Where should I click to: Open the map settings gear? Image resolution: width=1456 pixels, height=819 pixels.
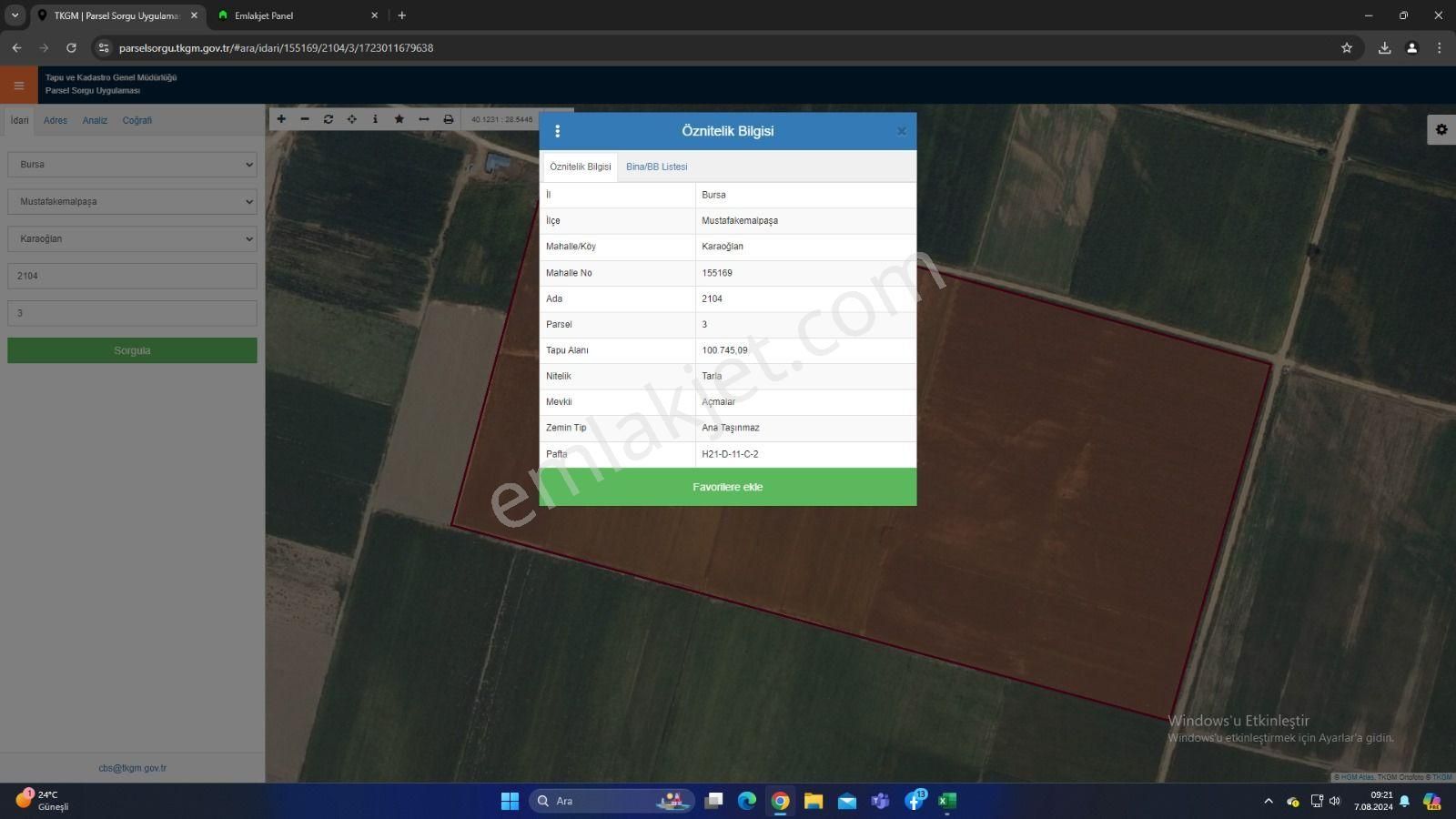(x=1441, y=129)
